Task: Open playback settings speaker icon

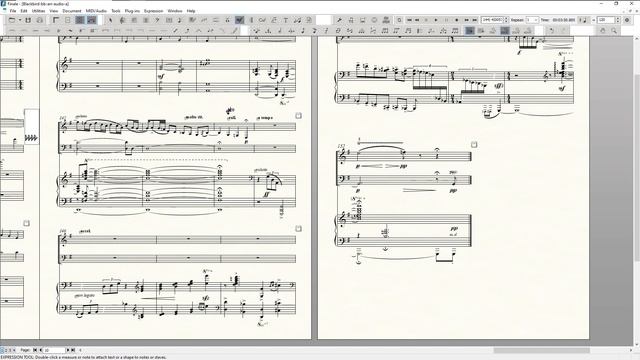Action: pyautogui.click(x=627, y=20)
